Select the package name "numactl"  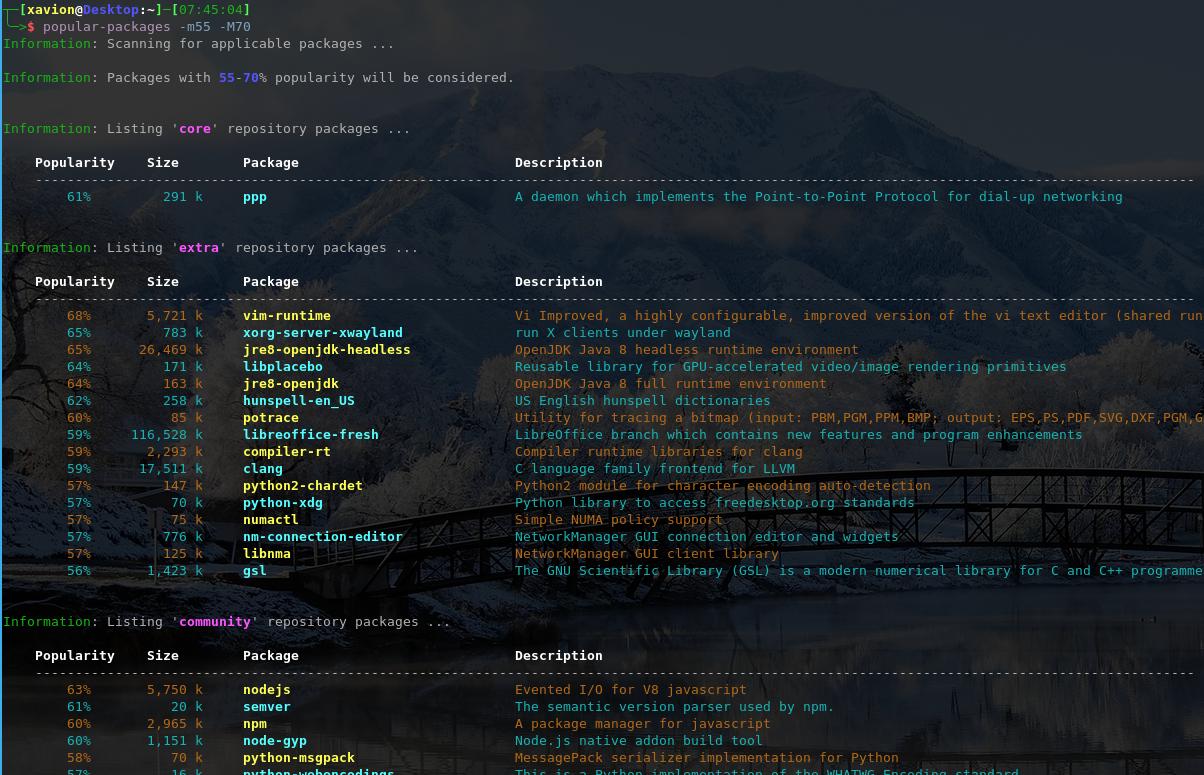(271, 520)
